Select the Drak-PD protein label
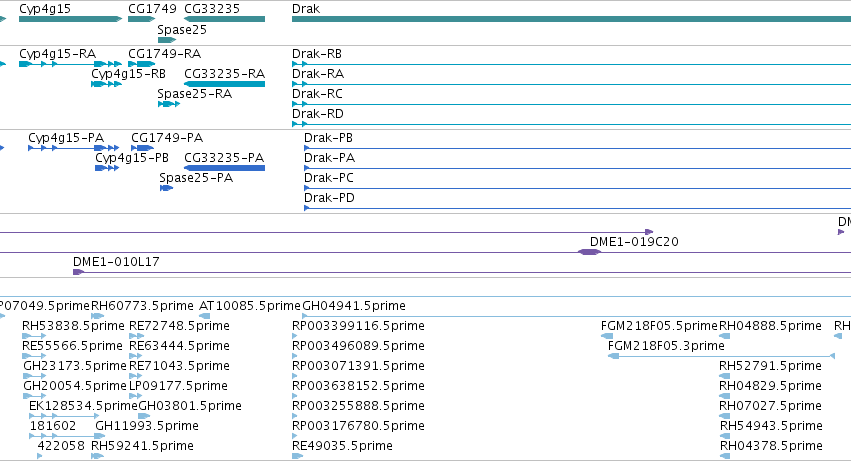The width and height of the screenshot is (851, 461). coord(329,198)
